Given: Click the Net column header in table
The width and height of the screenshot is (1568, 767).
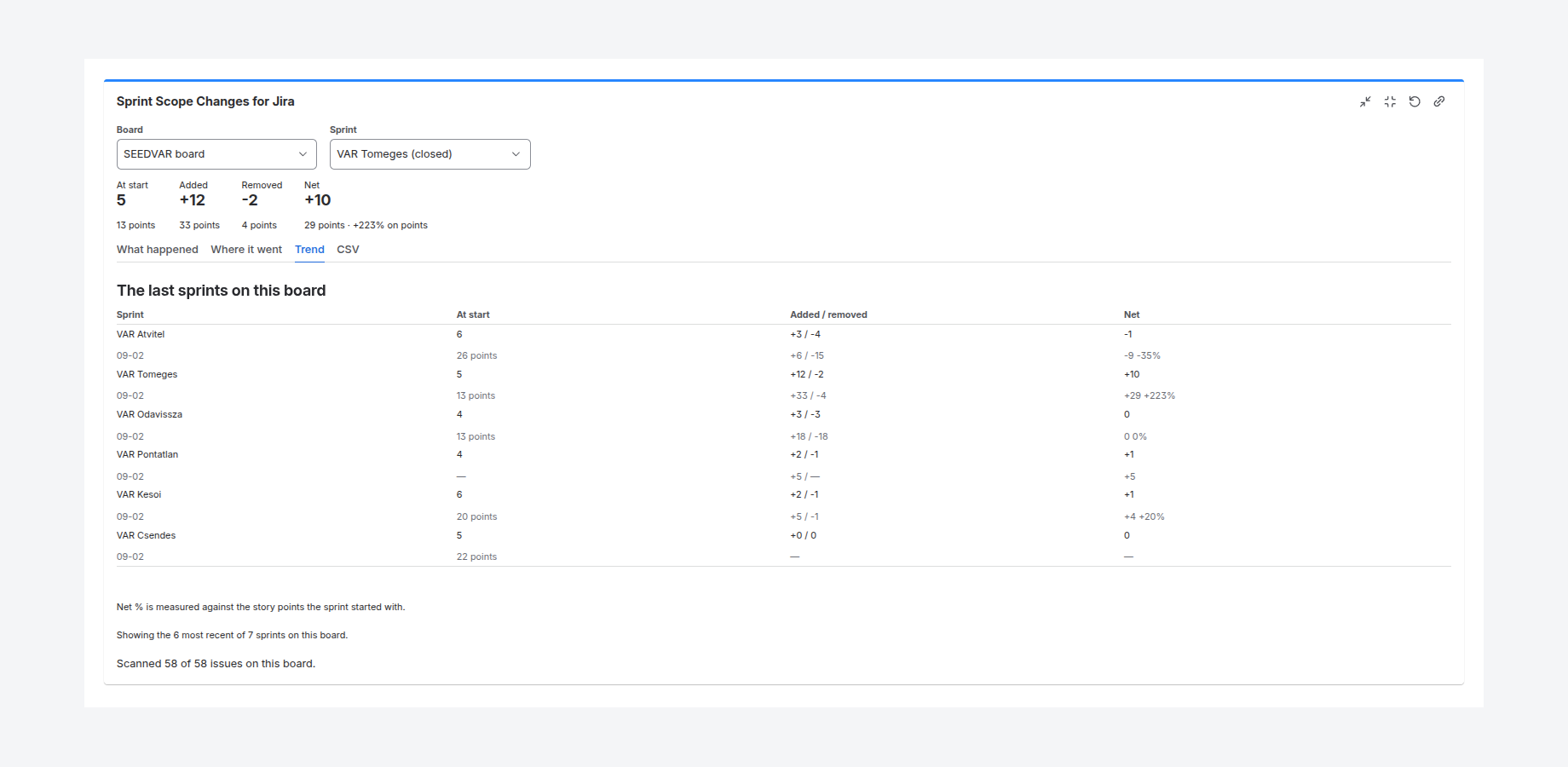Looking at the screenshot, I should pos(1132,314).
